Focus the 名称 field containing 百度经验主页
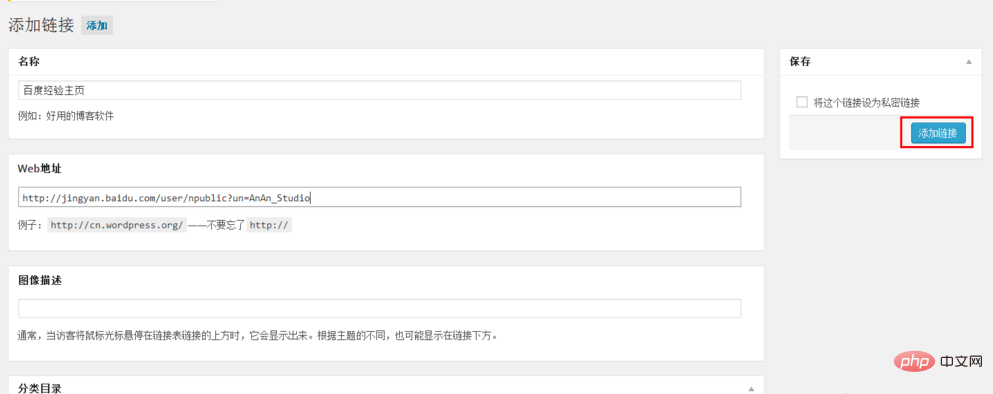Viewport: 993px width, 394px height. [379, 90]
